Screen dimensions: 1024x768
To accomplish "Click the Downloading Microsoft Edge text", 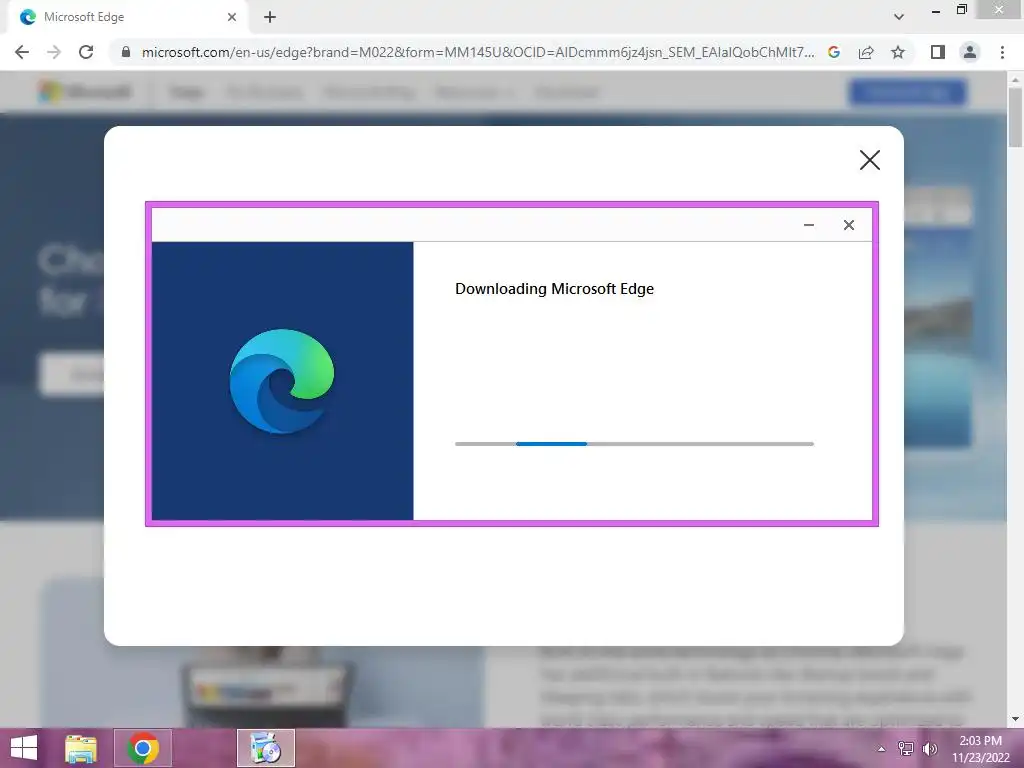I will 554,289.
